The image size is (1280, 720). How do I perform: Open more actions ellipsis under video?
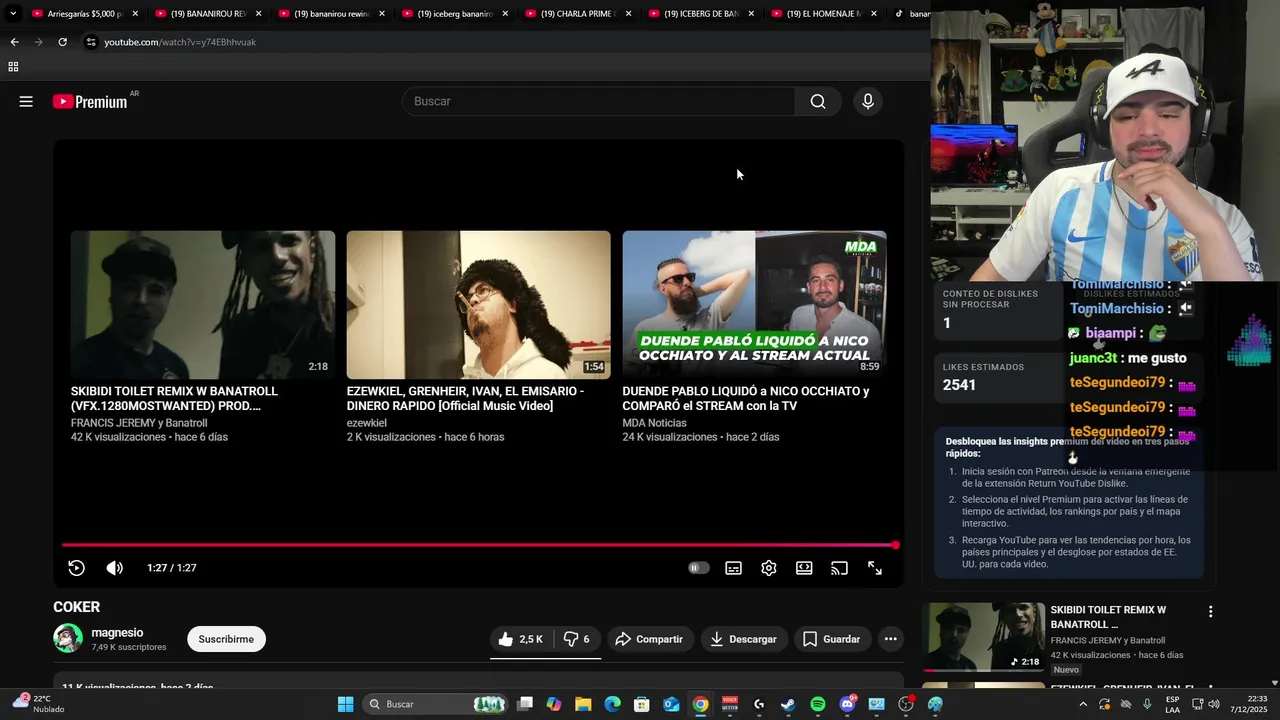pos(890,639)
